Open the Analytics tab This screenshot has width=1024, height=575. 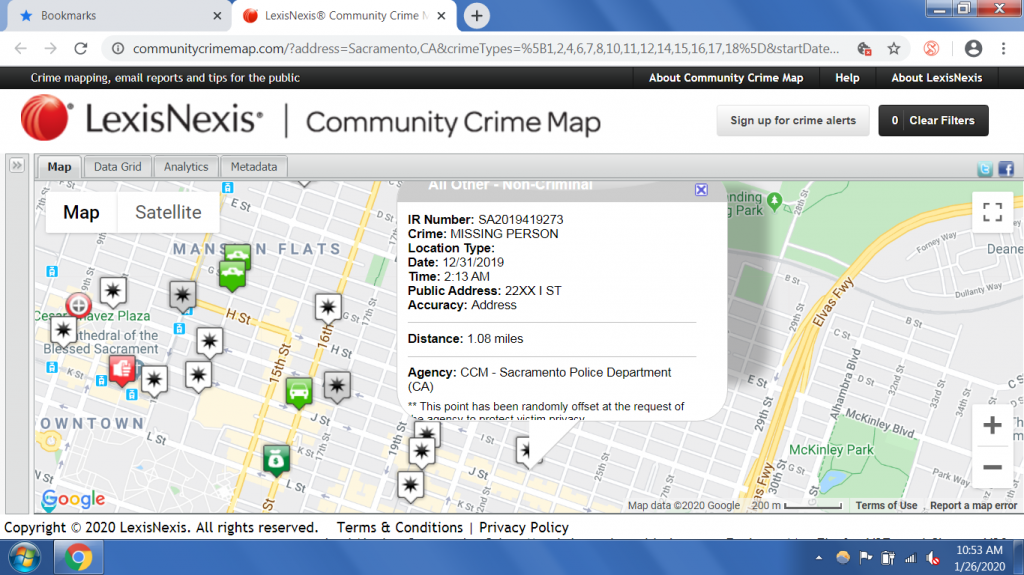coord(186,167)
